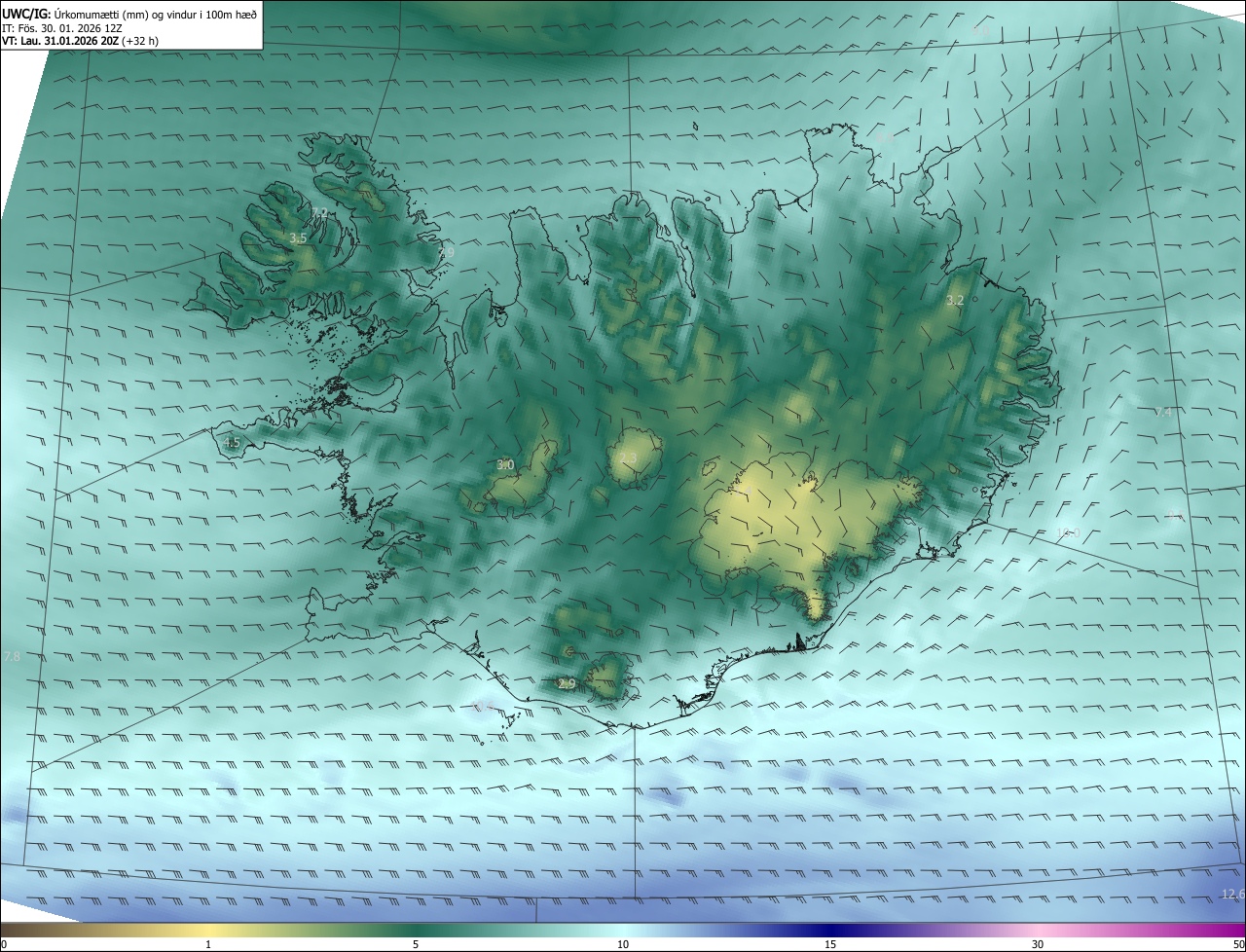Click the 12.6 value label on the map
The height and width of the screenshot is (952, 1246).
click(x=1232, y=894)
